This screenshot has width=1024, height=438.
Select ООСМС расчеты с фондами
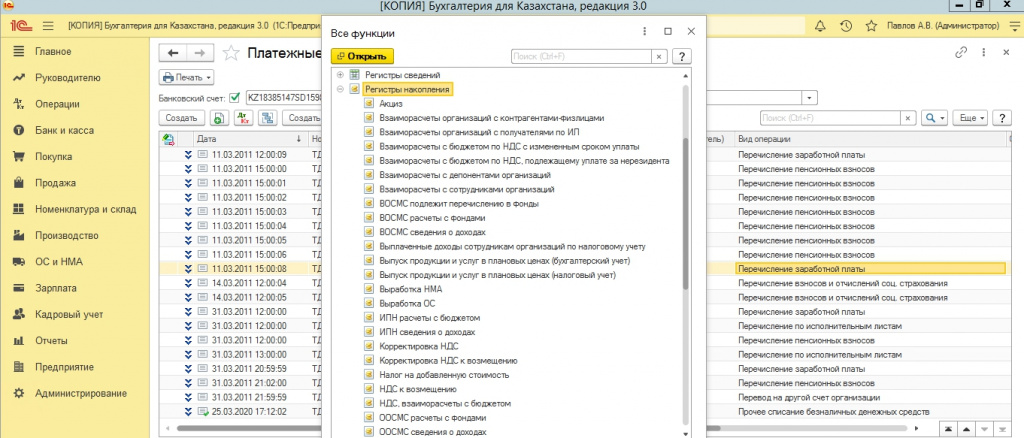click(x=433, y=418)
